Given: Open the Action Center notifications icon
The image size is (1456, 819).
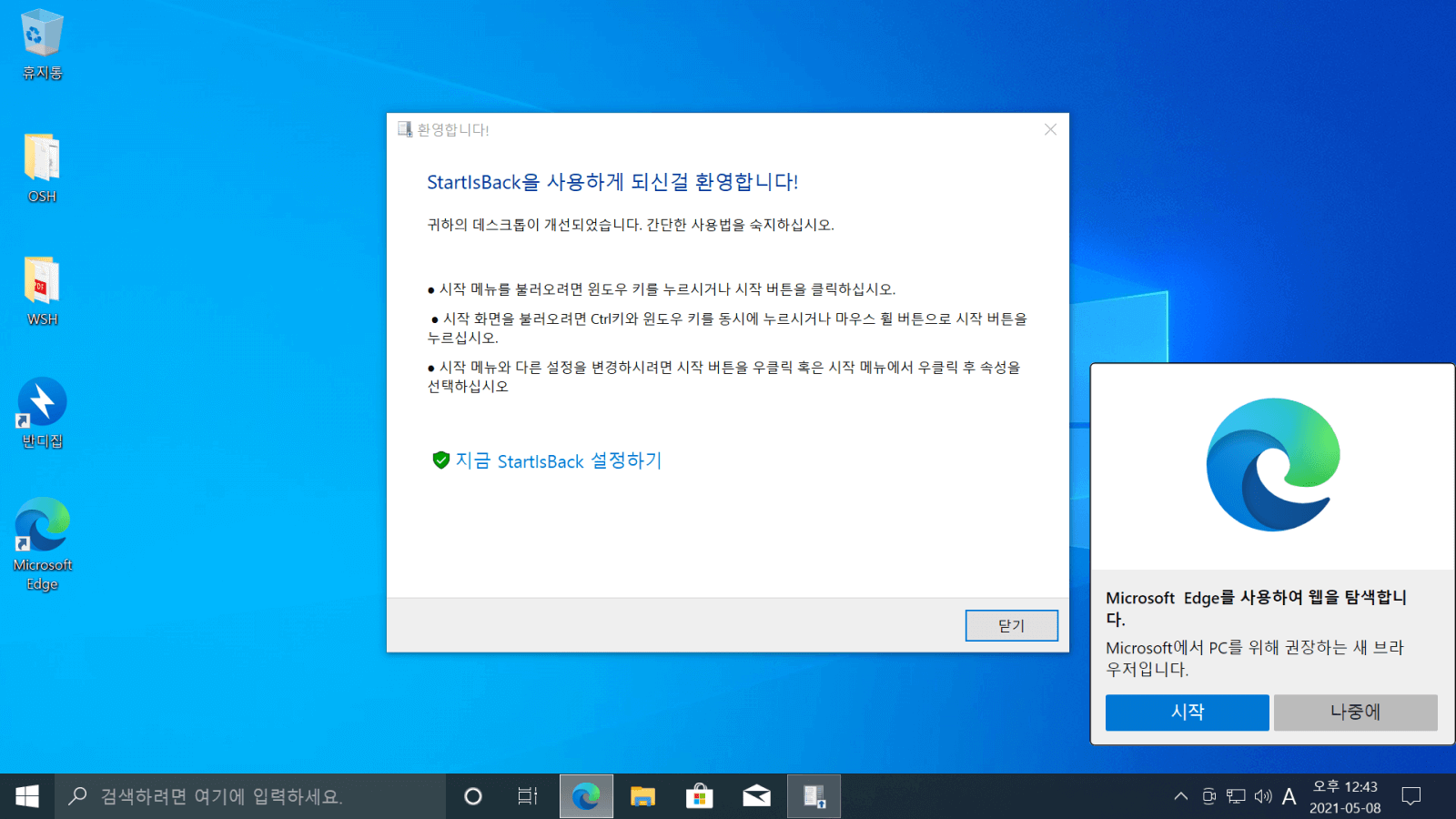Looking at the screenshot, I should [1411, 796].
